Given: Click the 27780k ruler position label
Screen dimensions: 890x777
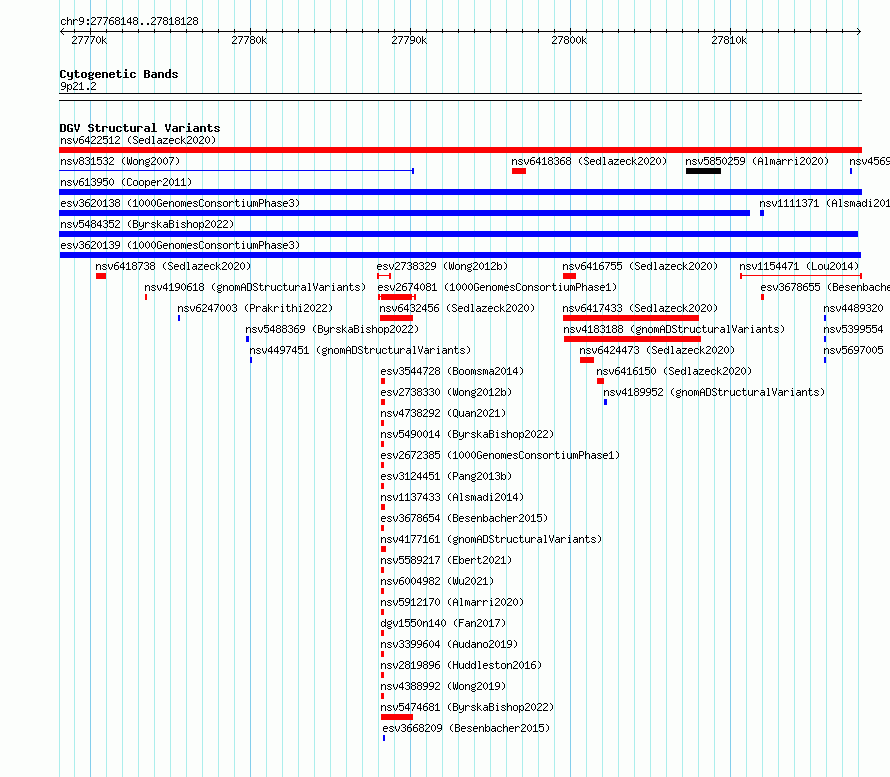Looking at the screenshot, I should point(249,40).
